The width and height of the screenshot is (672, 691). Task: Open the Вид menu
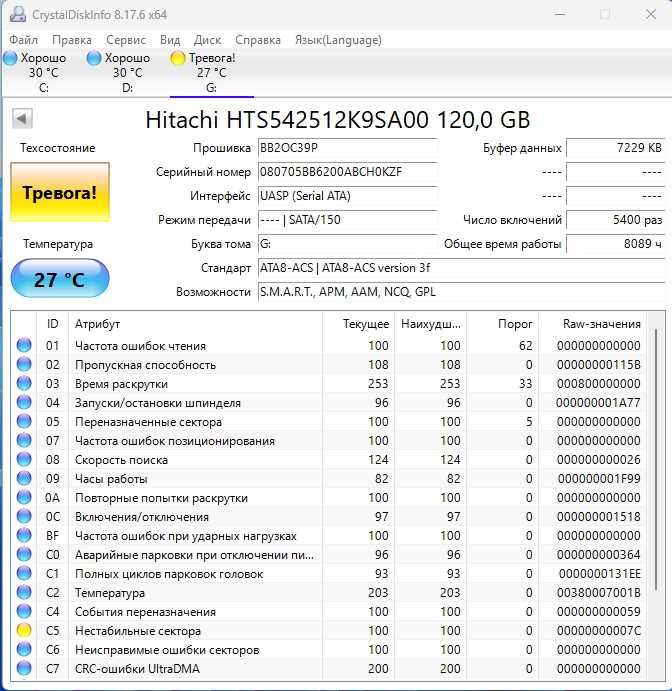coord(170,40)
